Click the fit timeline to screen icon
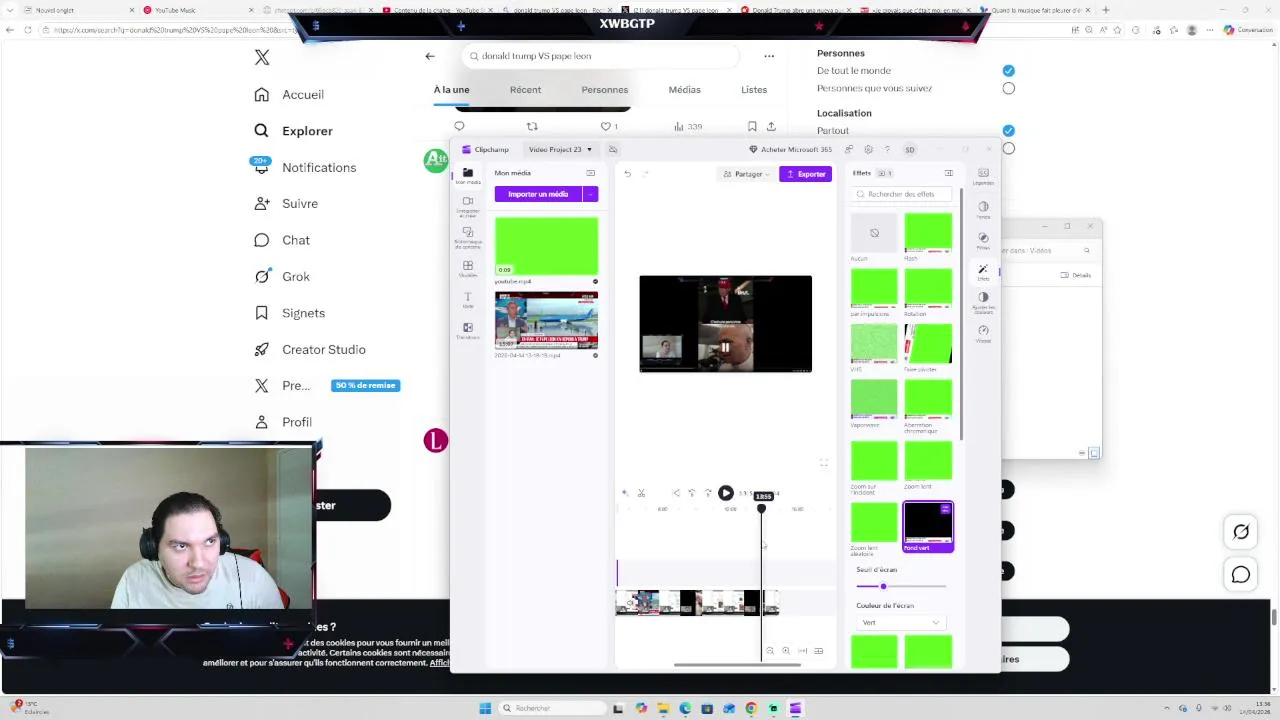The image size is (1280, 720). click(x=802, y=651)
